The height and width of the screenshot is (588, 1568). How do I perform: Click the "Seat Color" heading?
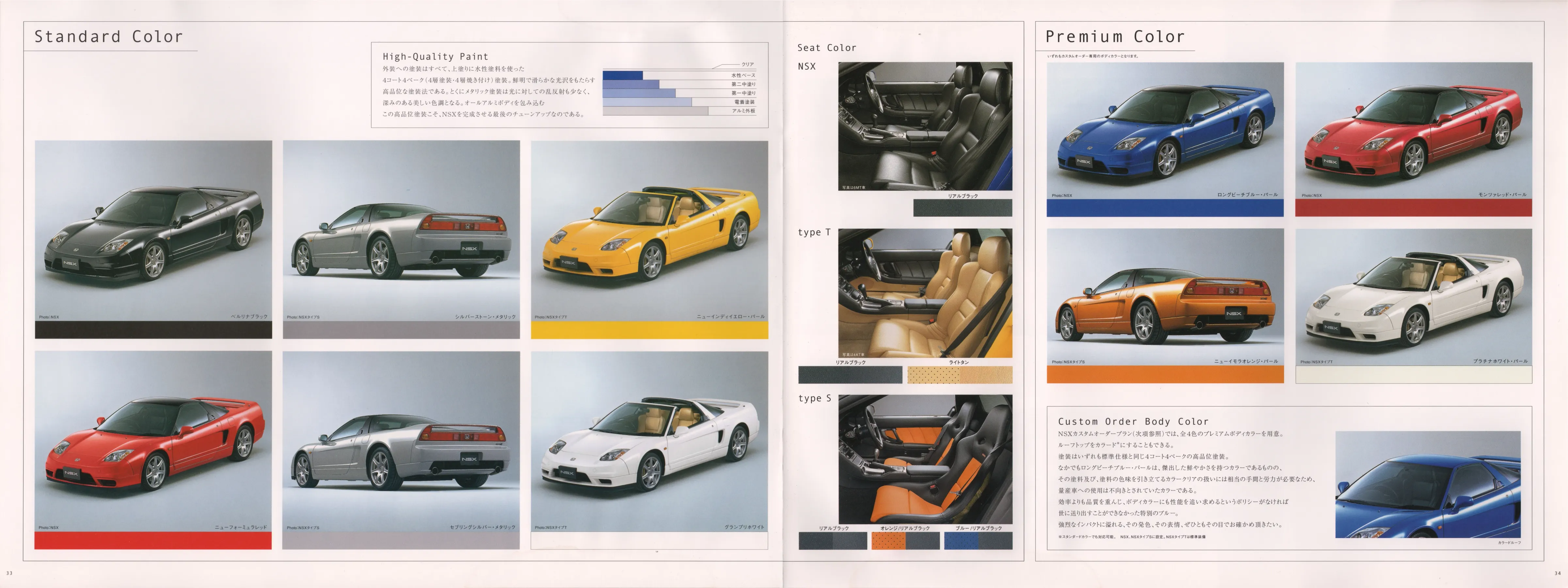[x=826, y=47]
